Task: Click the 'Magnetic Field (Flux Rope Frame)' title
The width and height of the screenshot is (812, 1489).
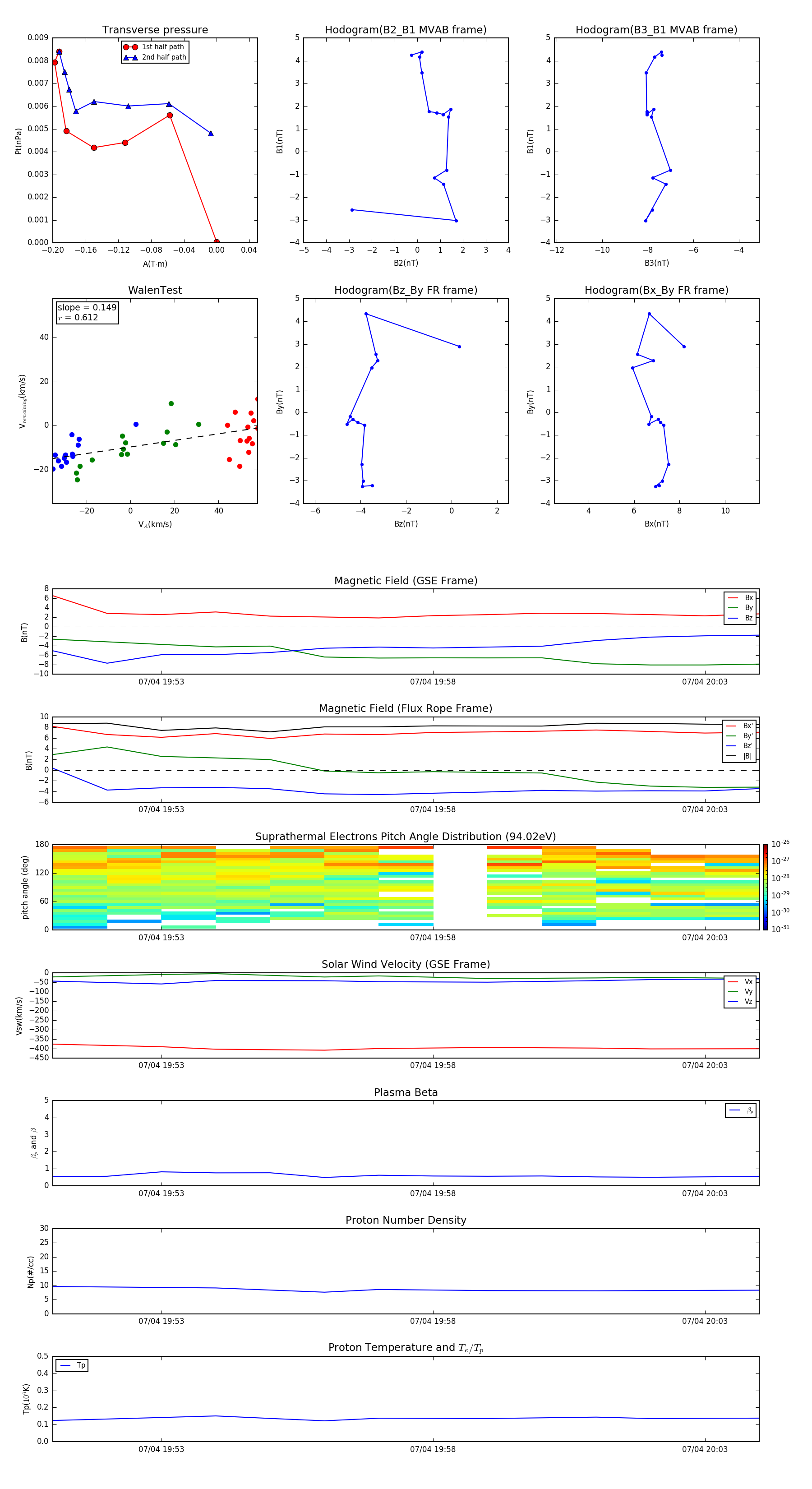Action: coord(406,709)
